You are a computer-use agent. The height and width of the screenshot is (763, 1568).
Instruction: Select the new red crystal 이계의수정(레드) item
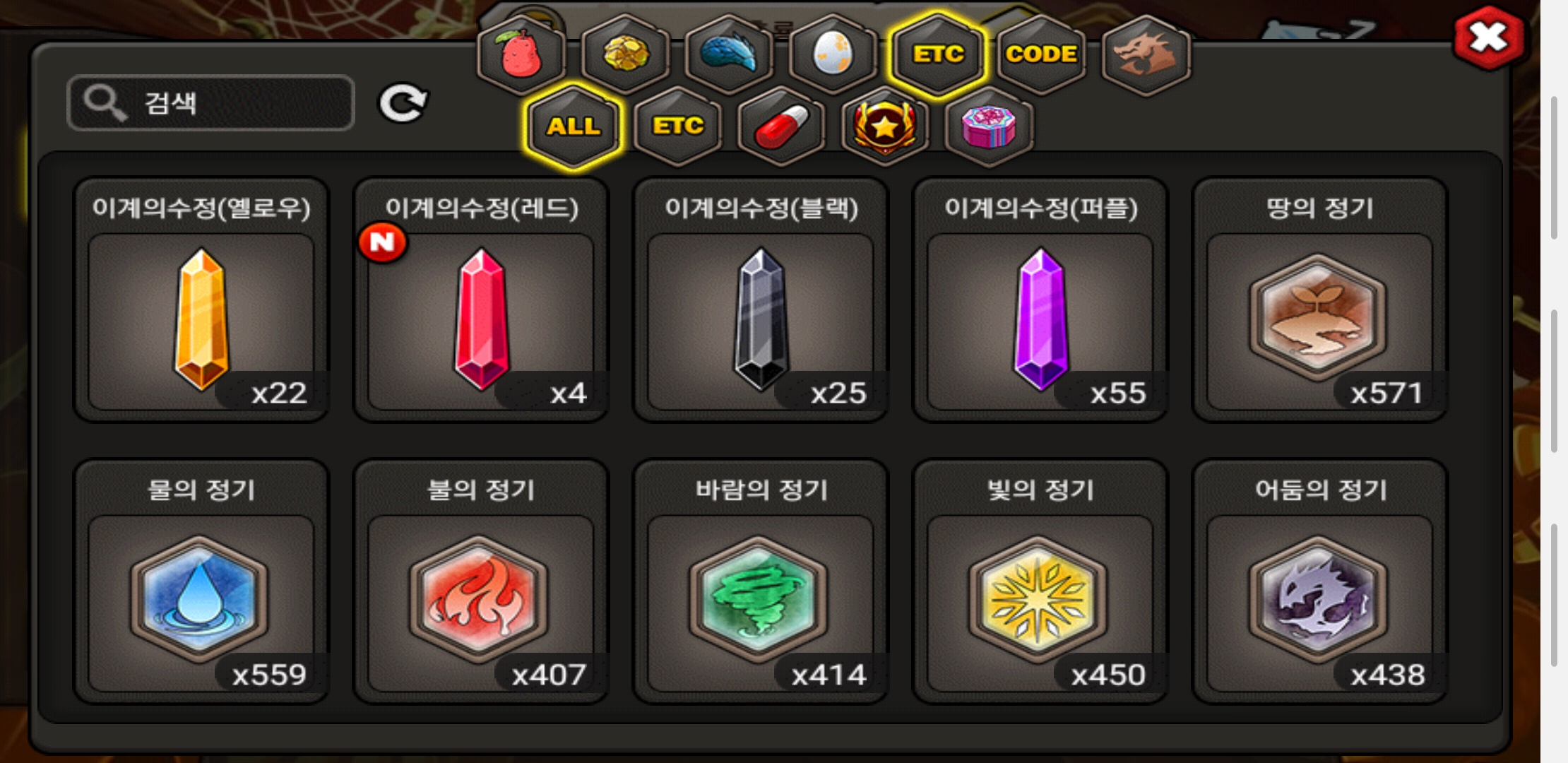481,300
